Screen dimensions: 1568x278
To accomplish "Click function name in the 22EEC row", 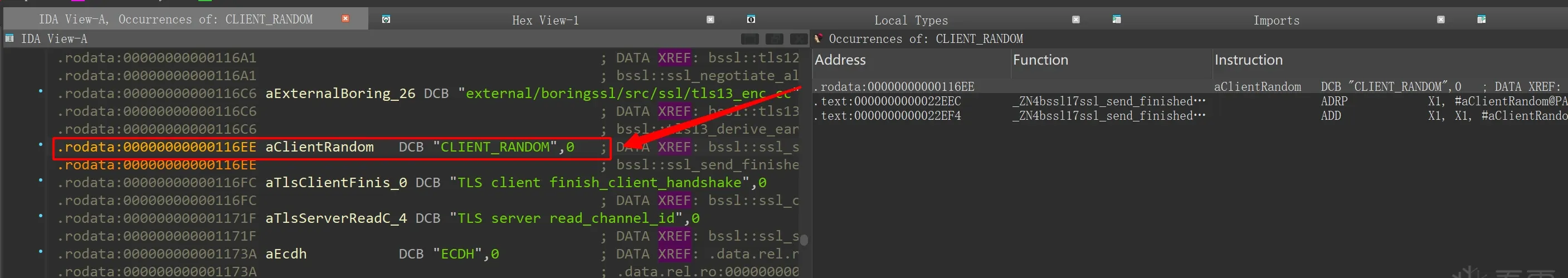I will point(1109,101).
